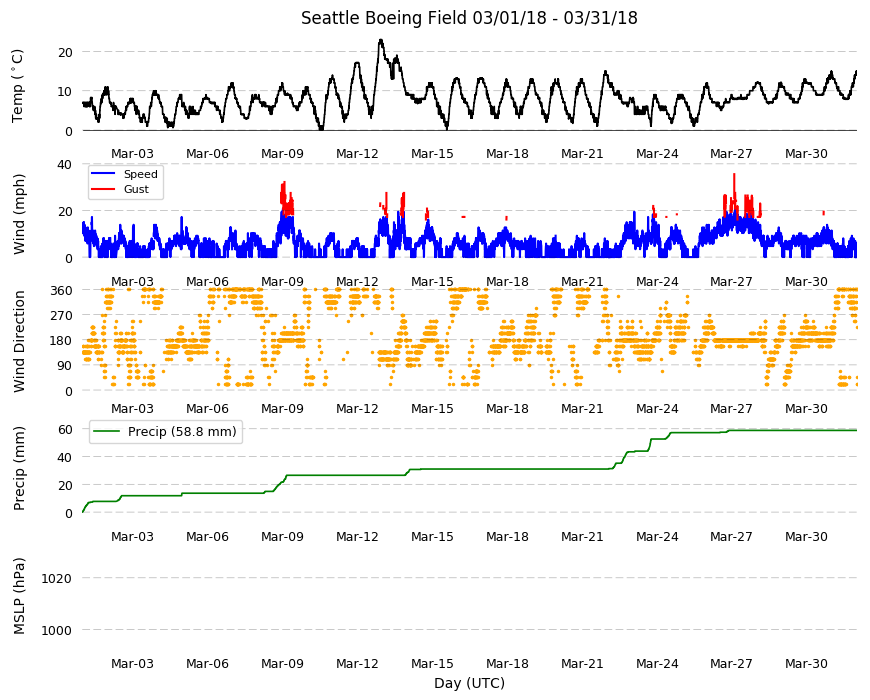This screenshot has width=870, height=700.
Task: Select the Precip (58.8 mm) legend label
Action: (x=182, y=432)
